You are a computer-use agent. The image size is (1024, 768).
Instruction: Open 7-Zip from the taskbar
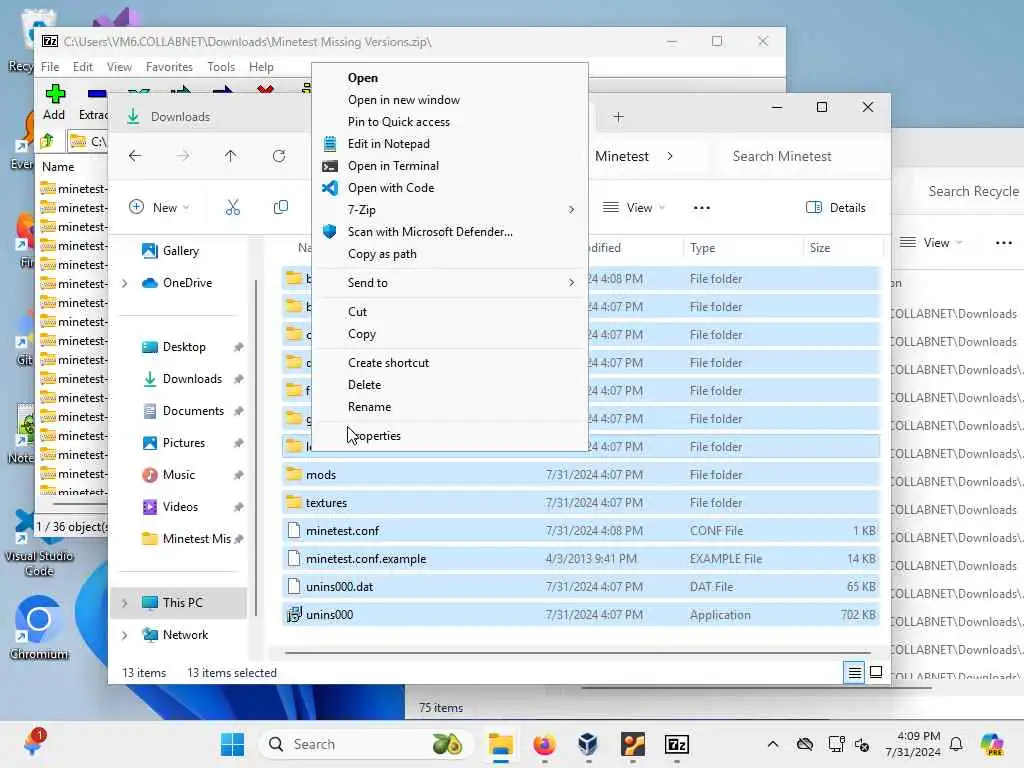point(677,744)
